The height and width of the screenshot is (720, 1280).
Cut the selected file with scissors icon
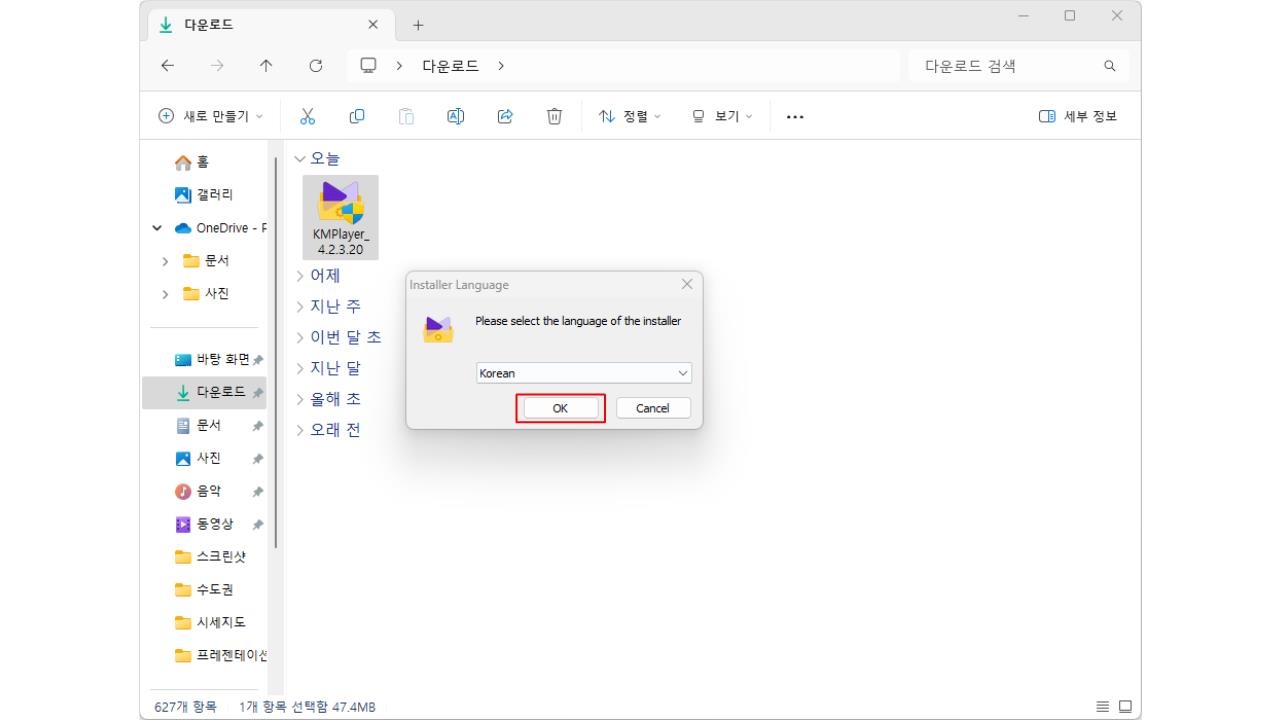click(x=307, y=116)
